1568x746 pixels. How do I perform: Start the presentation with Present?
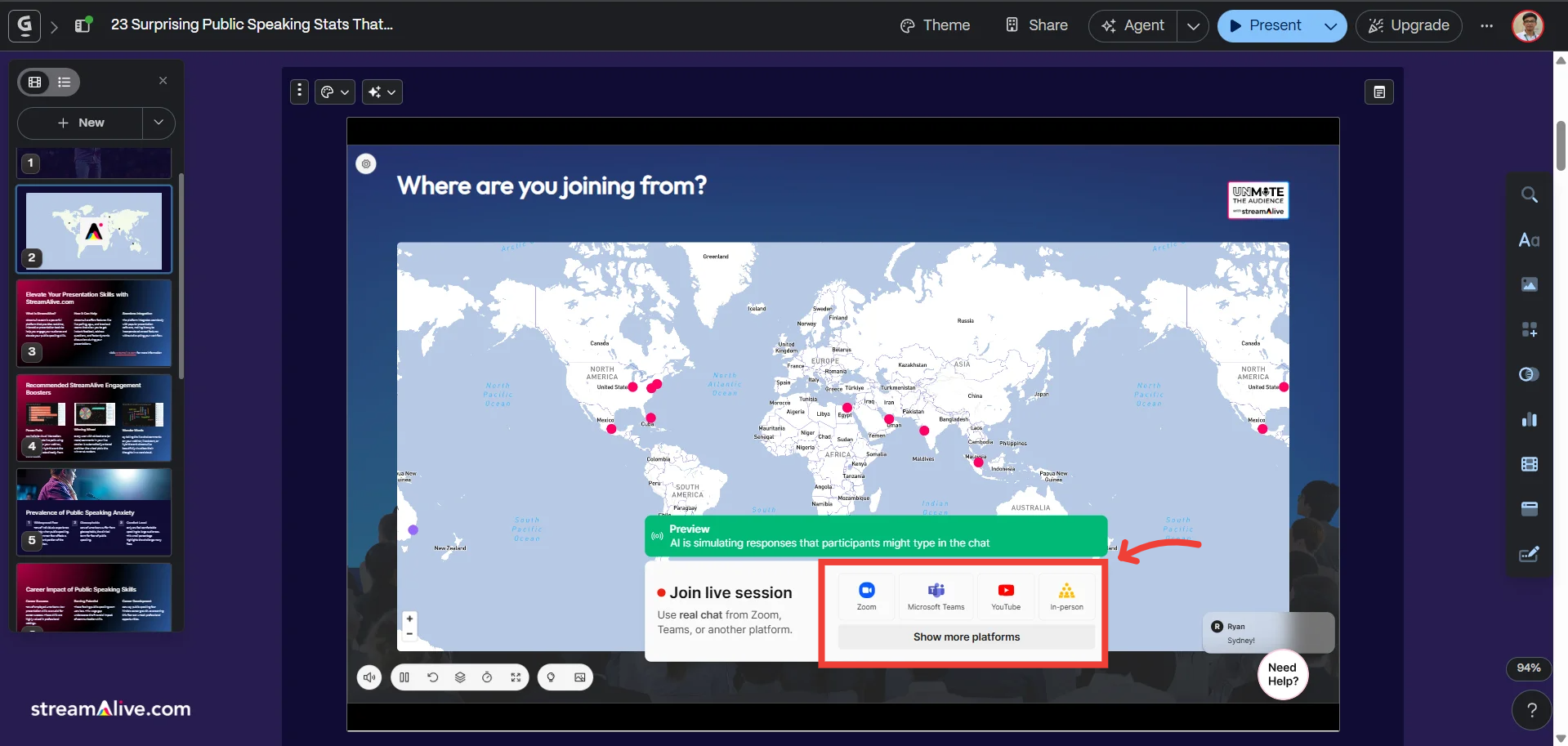pos(1265,26)
